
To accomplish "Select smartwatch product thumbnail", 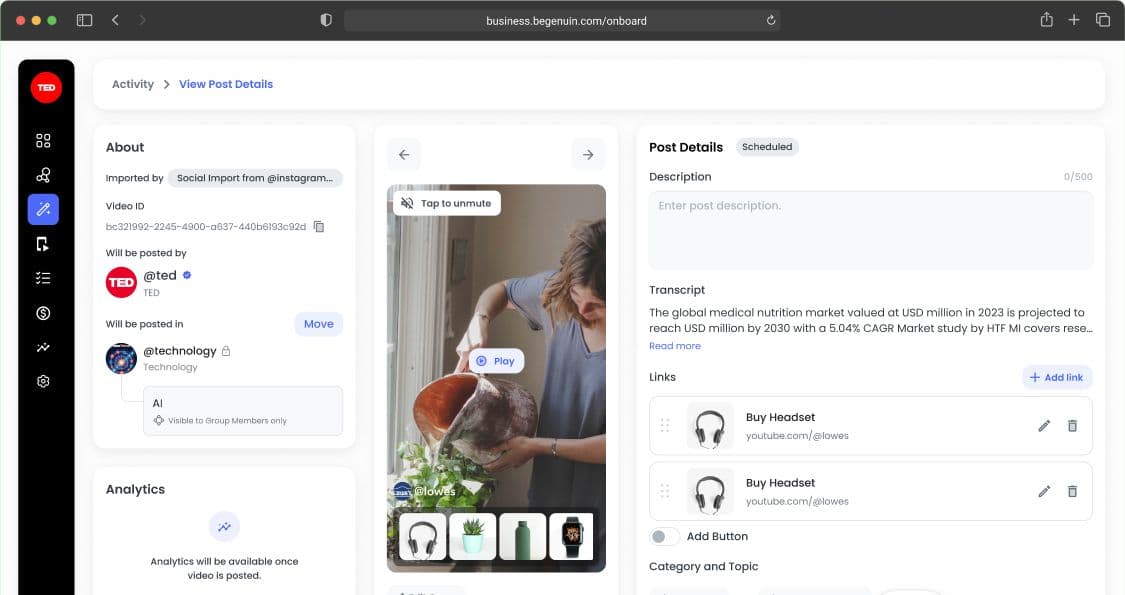I will [x=571, y=536].
